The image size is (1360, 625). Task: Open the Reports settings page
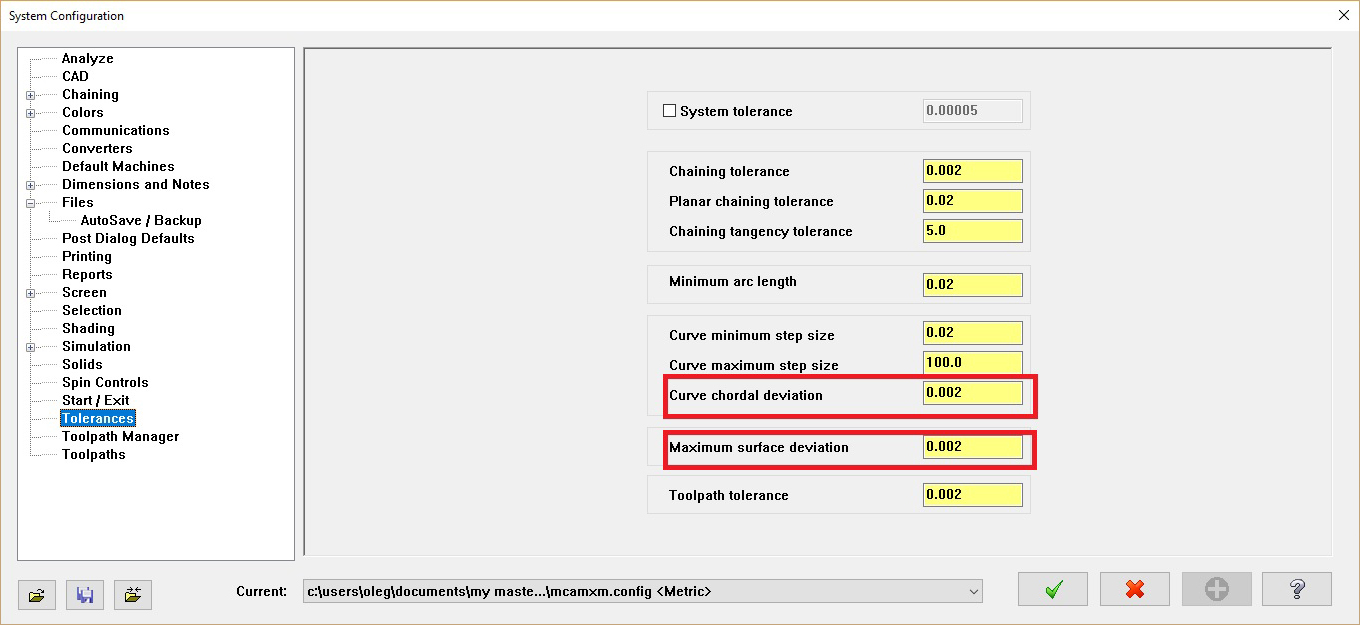(x=87, y=275)
